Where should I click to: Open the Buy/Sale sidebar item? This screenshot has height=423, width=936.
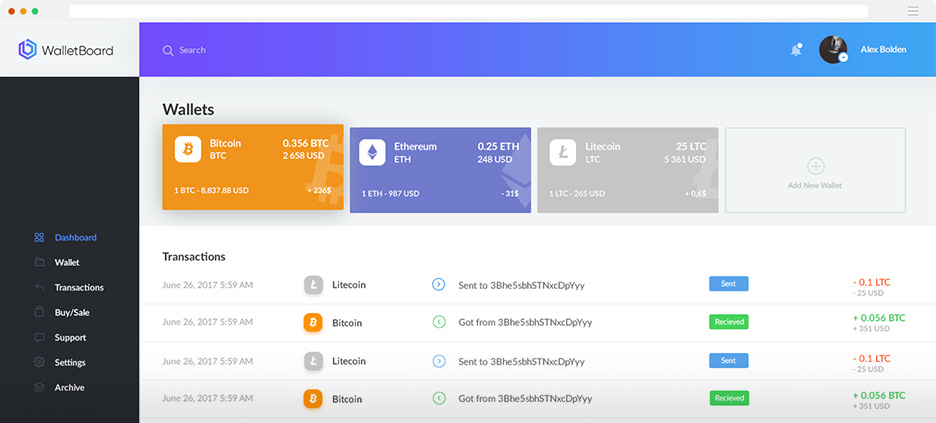(x=72, y=313)
